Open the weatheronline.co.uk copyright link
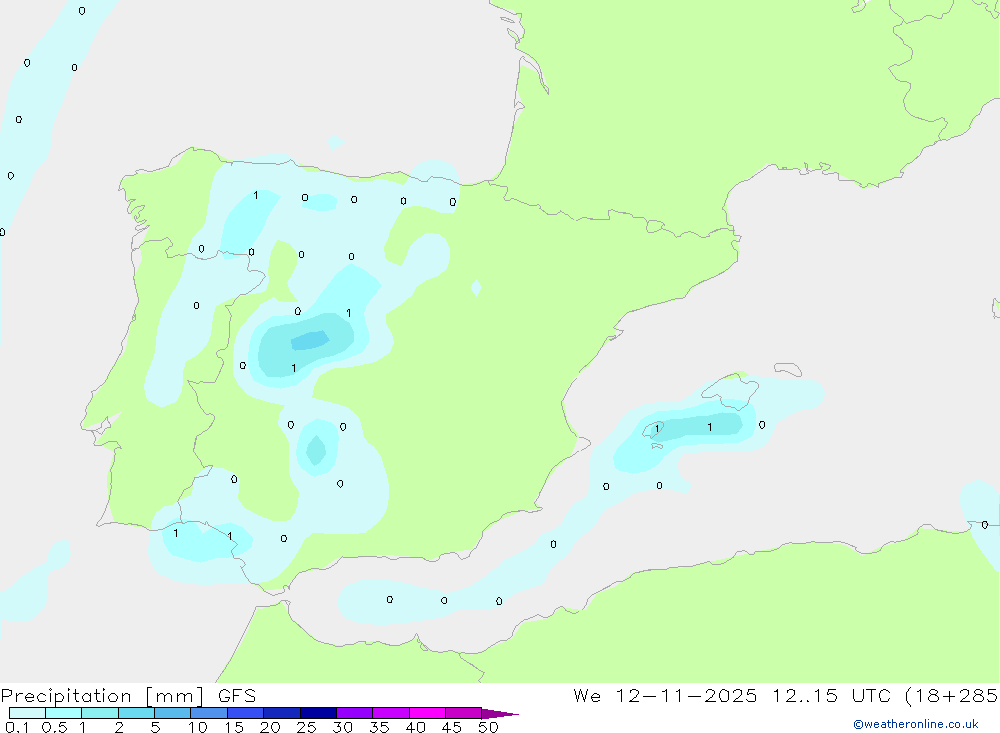The height and width of the screenshot is (733, 1000). click(915, 724)
